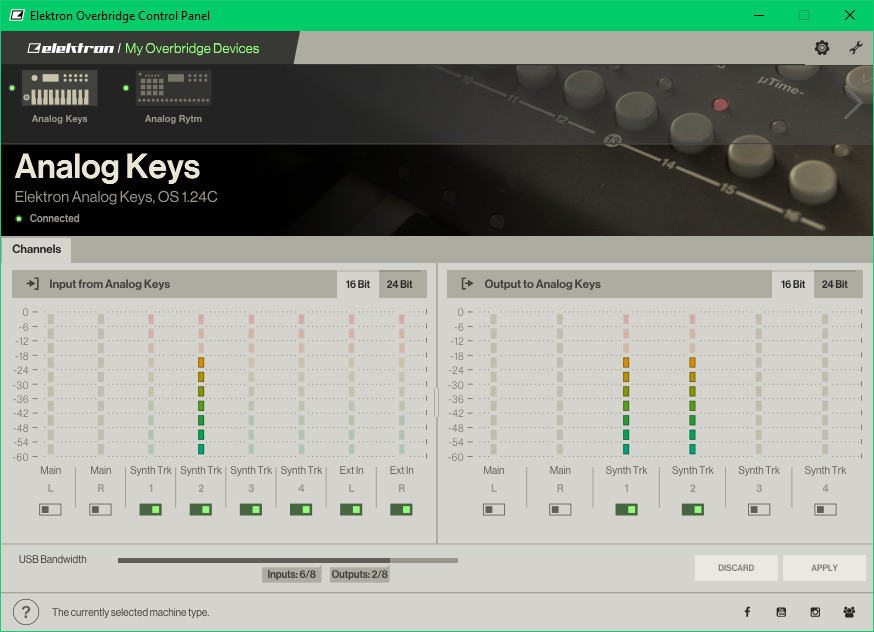The width and height of the screenshot is (874, 632).
Task: Enable the output Synth Trk 4 toggle
Action: [x=825, y=509]
